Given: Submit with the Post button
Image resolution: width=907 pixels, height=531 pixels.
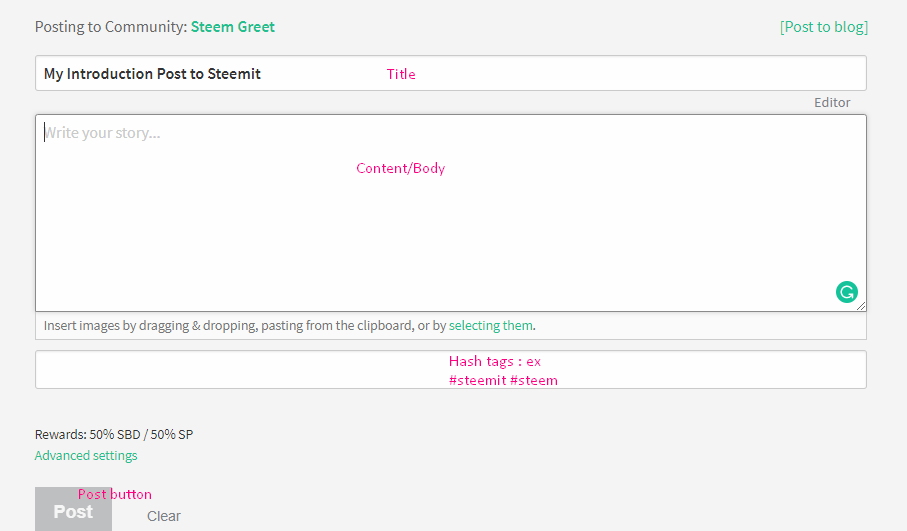Looking at the screenshot, I should coord(73,510).
